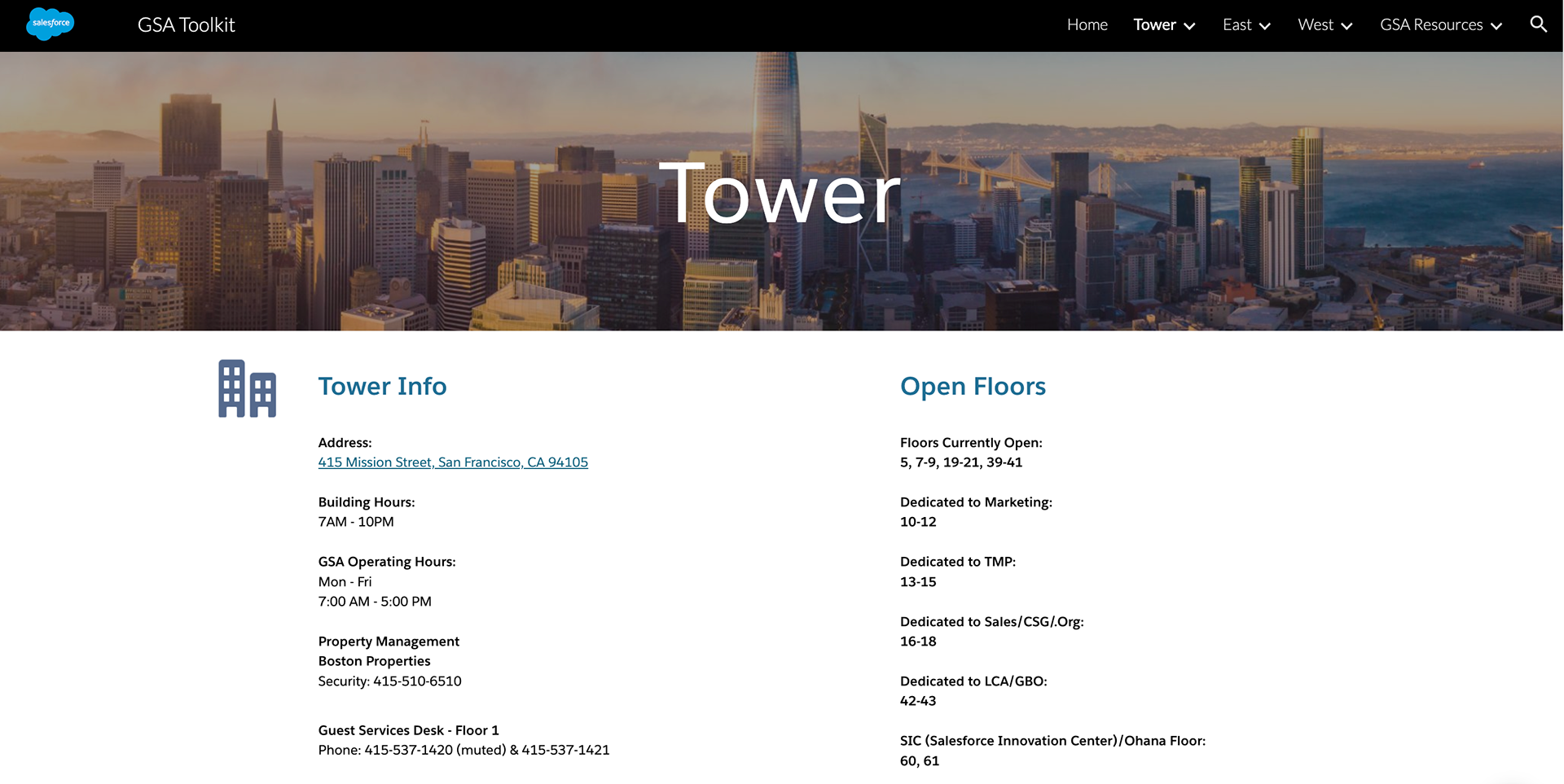
Task: Click the Tower Info heading
Action: click(x=382, y=386)
